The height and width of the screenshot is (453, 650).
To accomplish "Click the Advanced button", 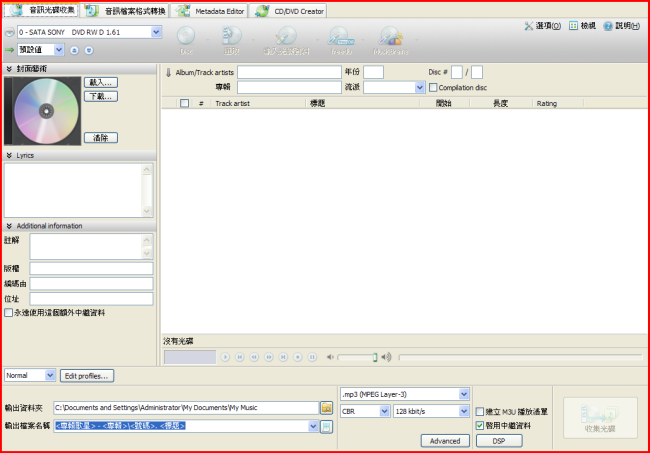I will click(445, 440).
